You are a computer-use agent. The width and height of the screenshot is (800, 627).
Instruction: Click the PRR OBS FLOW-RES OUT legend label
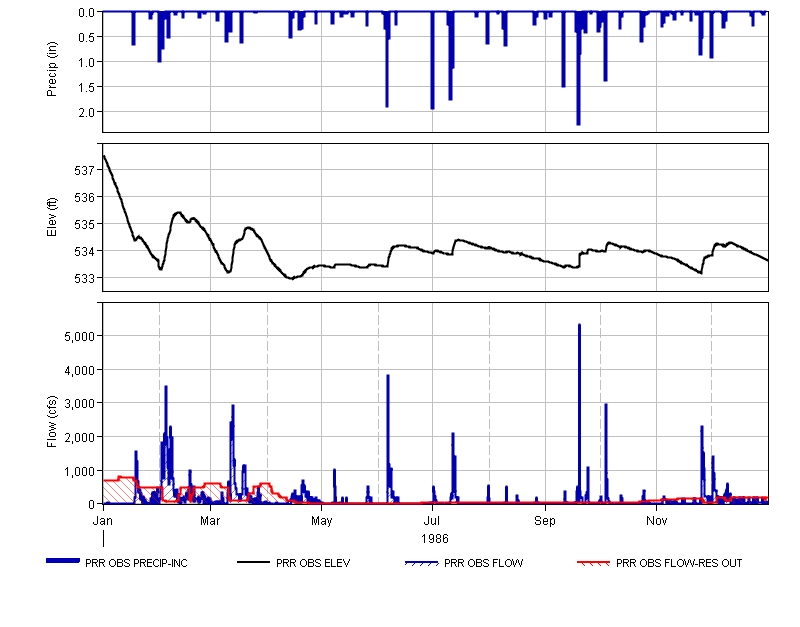(x=679, y=563)
